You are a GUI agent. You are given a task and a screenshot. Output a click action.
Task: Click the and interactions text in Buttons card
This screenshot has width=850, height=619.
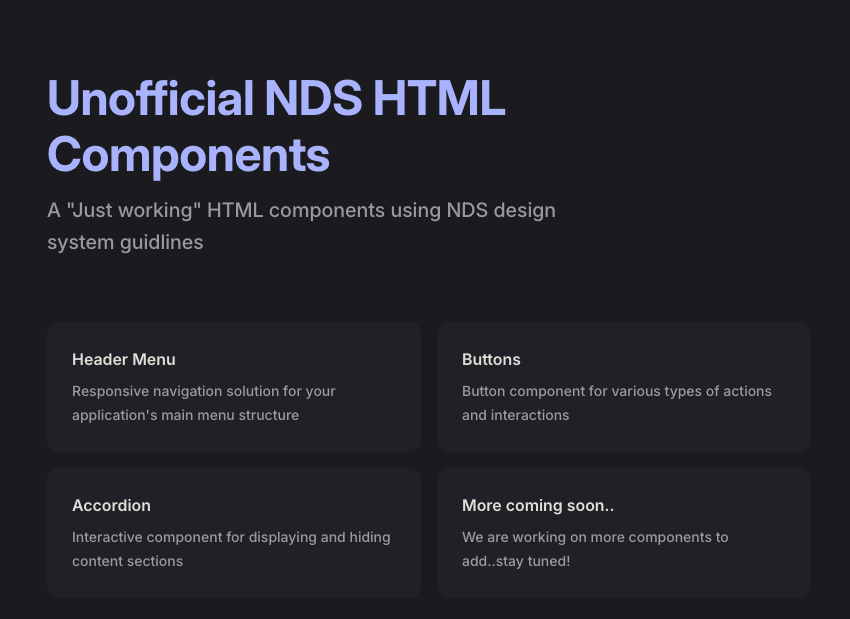516,415
